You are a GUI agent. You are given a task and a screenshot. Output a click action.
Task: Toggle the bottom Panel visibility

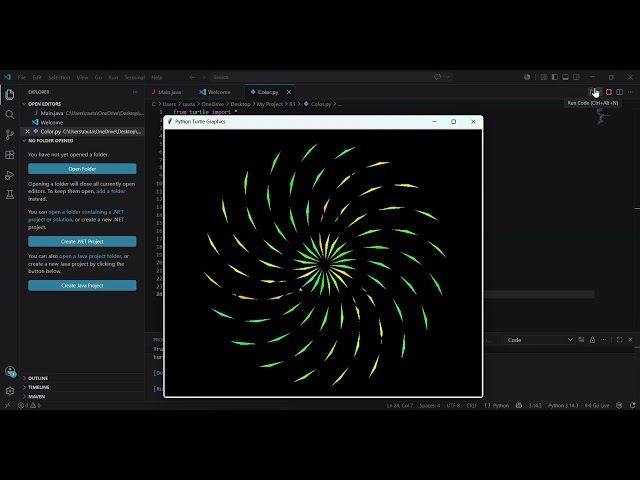(565, 77)
